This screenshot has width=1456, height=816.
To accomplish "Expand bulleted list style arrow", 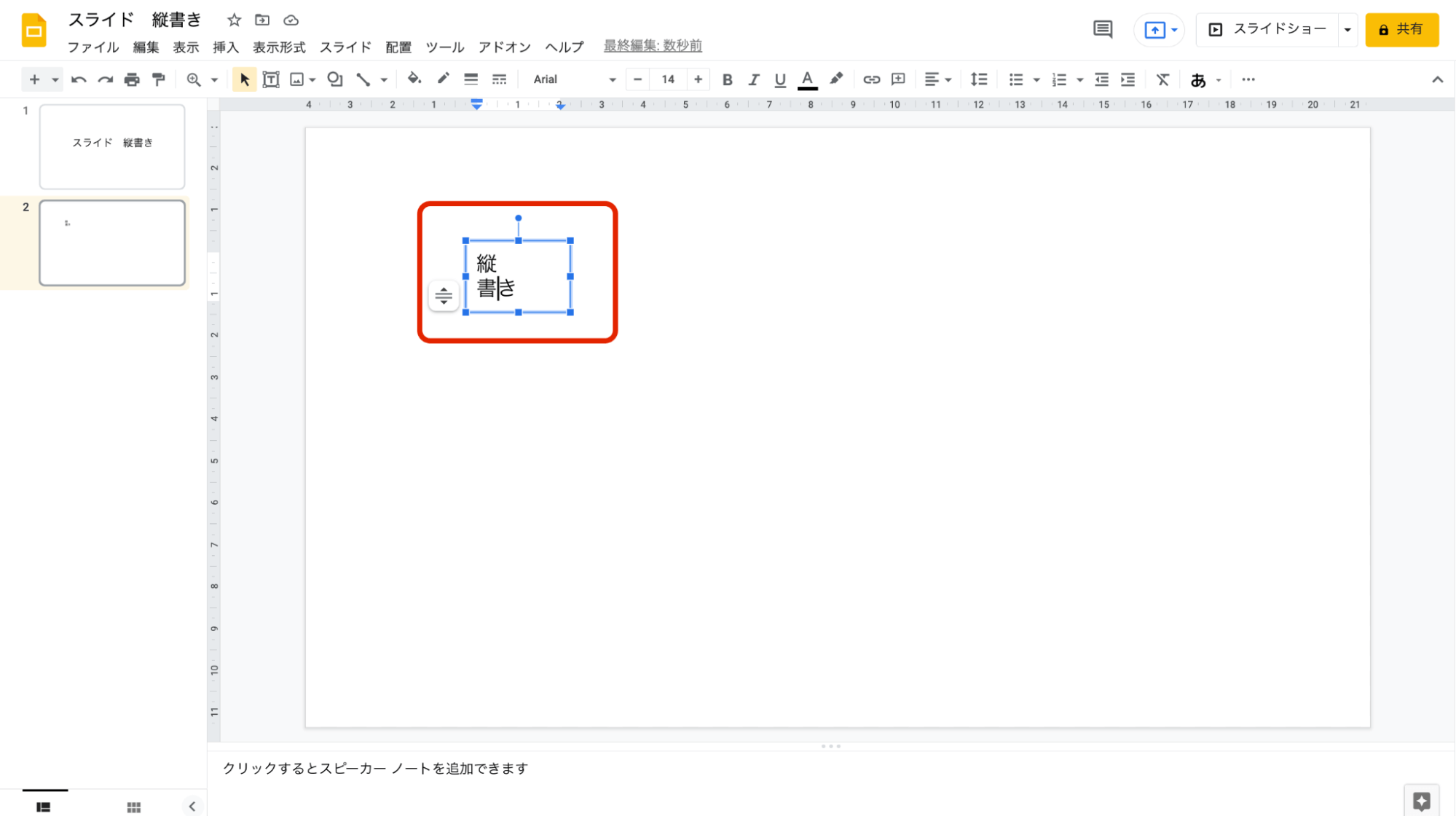I will pos(1036,79).
